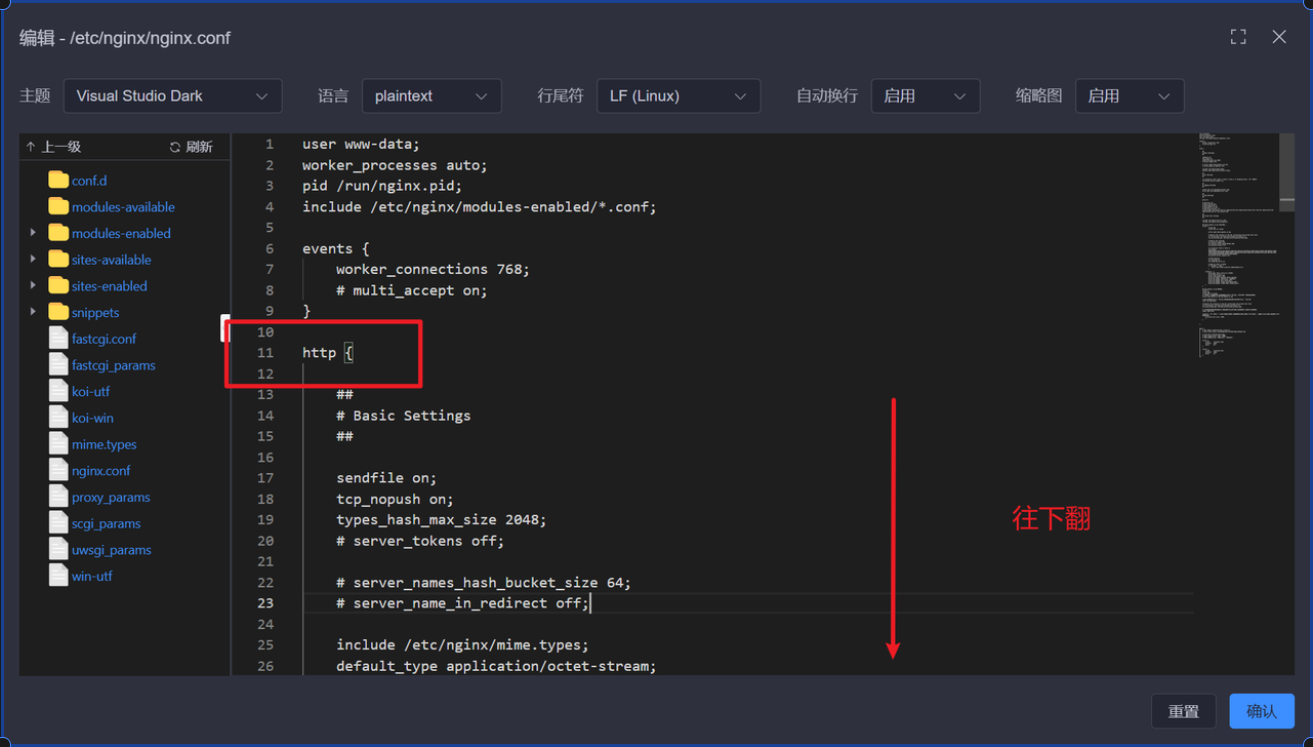Open file labeled fastcgi_params
This screenshot has height=747, width=1313.
pos(114,365)
